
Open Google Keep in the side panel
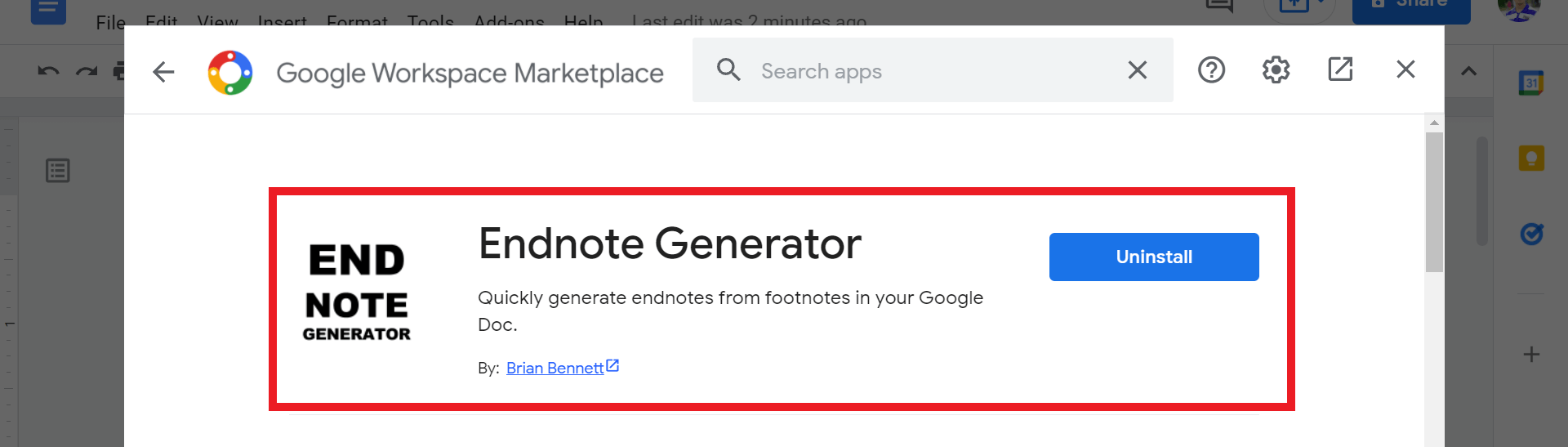click(x=1531, y=158)
